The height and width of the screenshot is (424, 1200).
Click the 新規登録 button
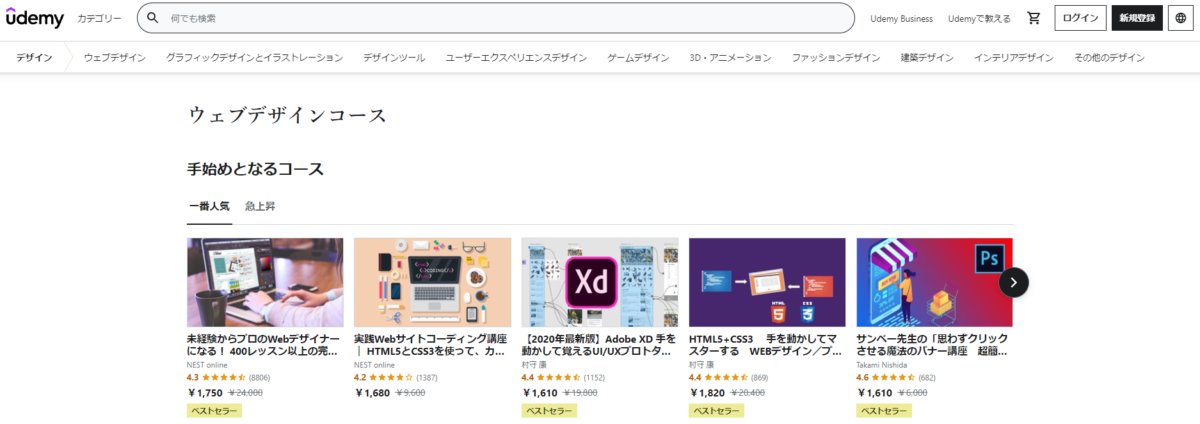[1137, 18]
